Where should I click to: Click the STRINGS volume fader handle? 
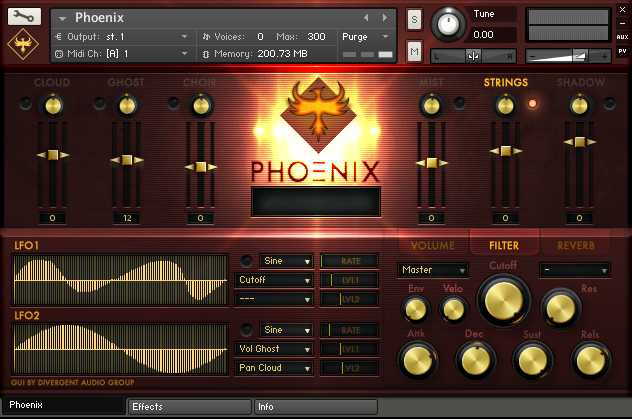point(505,151)
